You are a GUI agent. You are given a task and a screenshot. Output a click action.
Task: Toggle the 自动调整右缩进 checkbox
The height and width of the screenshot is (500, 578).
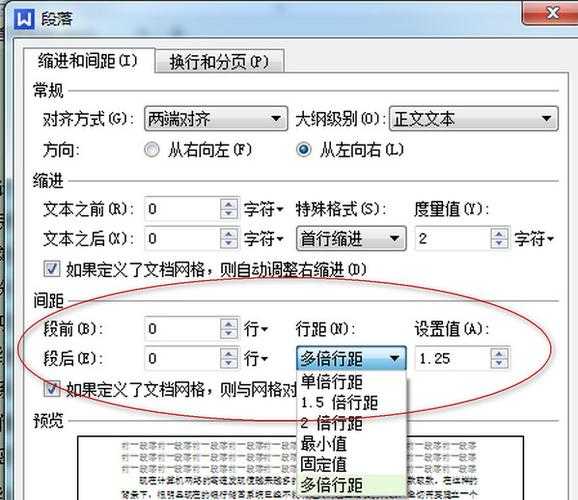tap(52, 268)
